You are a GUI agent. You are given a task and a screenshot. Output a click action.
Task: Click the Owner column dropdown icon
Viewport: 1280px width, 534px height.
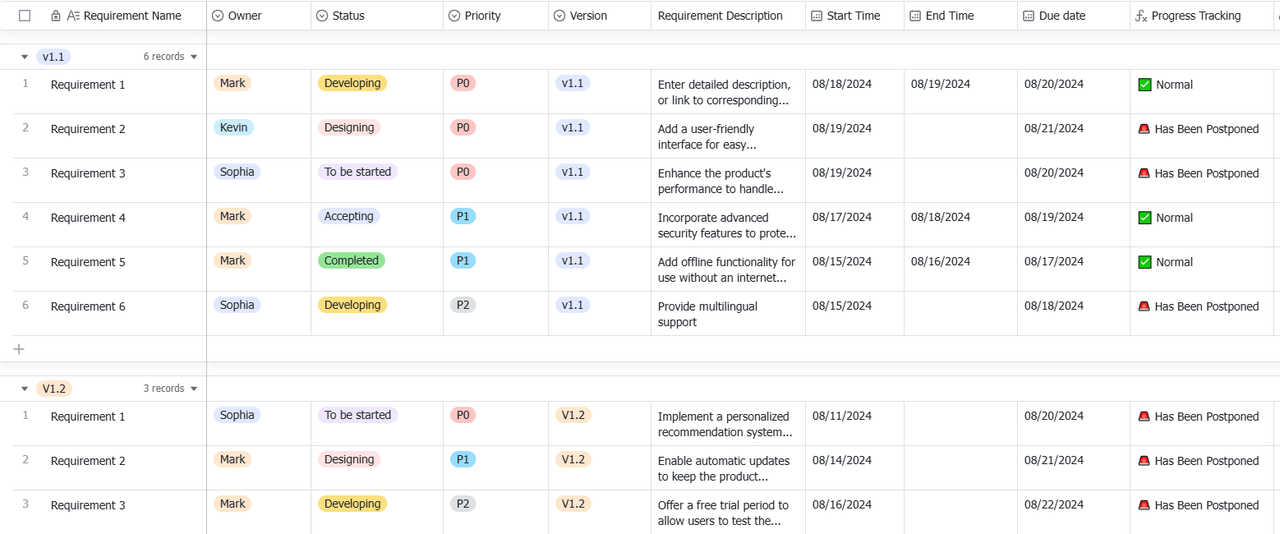point(218,16)
